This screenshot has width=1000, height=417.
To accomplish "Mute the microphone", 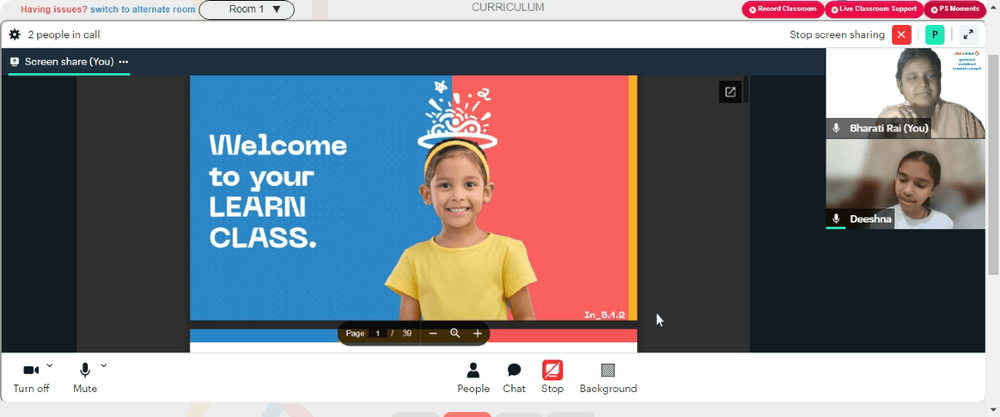I will coord(85,377).
